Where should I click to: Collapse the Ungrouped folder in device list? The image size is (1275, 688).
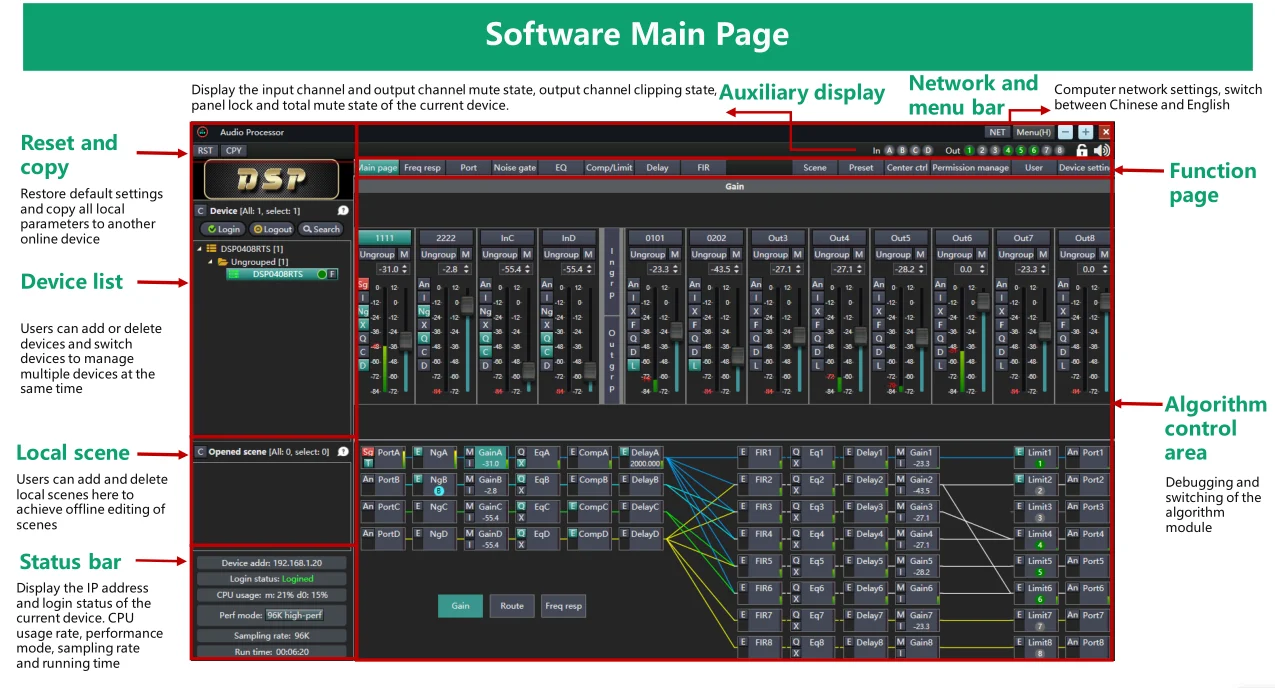click(210, 261)
